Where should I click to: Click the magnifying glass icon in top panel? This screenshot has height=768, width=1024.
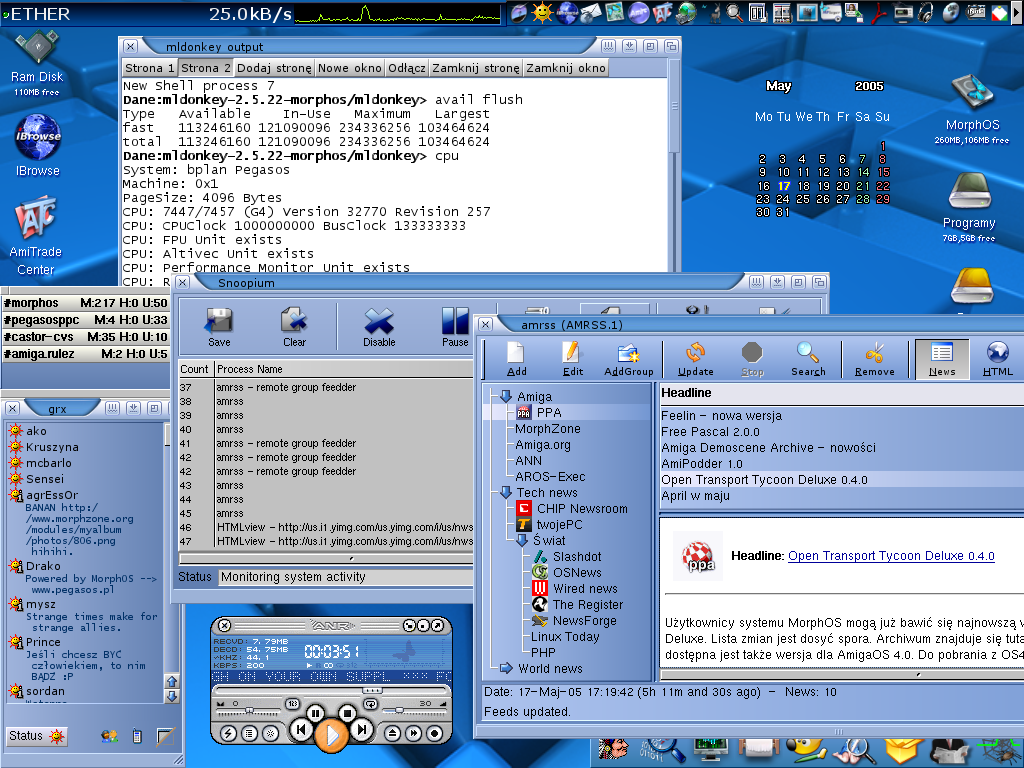[735, 12]
